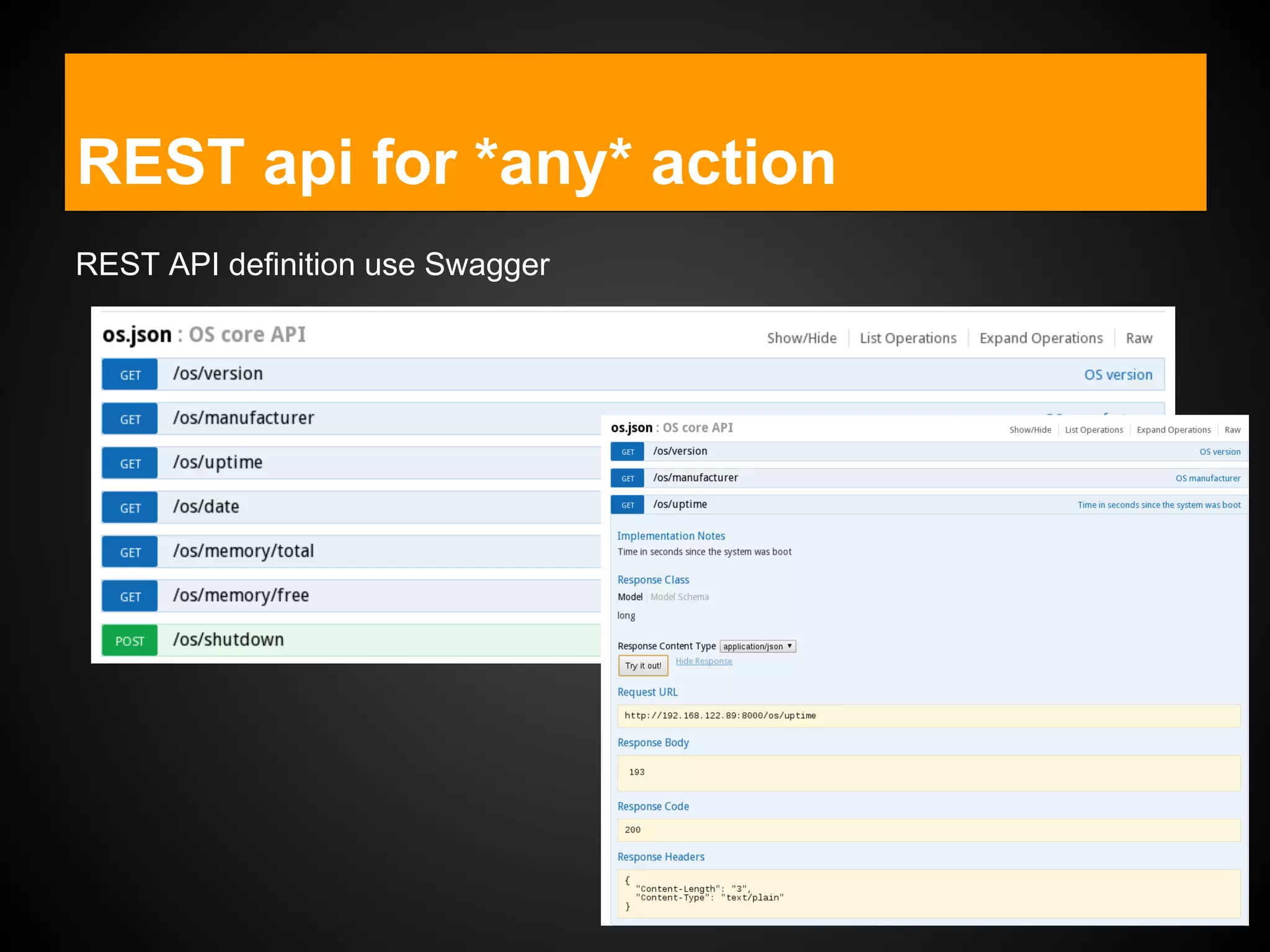Click the large OS version summary link
The height and width of the screenshot is (952, 1270).
(1118, 374)
